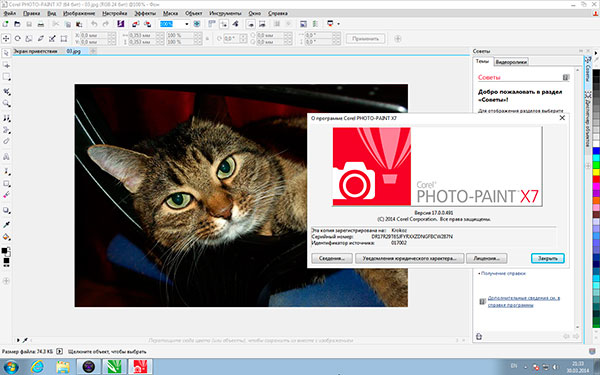Select the Mask Transform tool in toolbox

6,65
